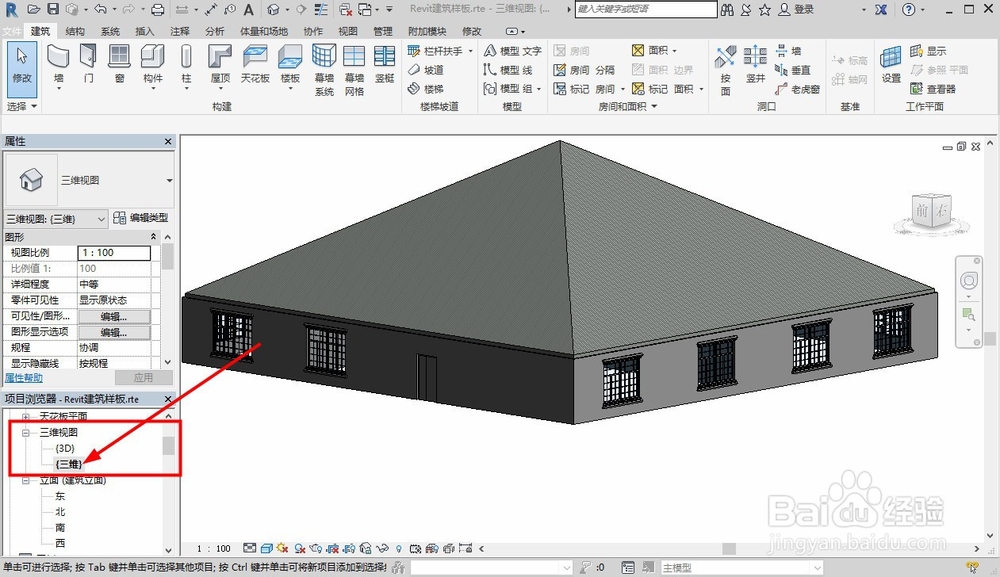This screenshot has width=1000, height=577.
Task: Select the 柱 (Column) tool
Action: coord(186,66)
